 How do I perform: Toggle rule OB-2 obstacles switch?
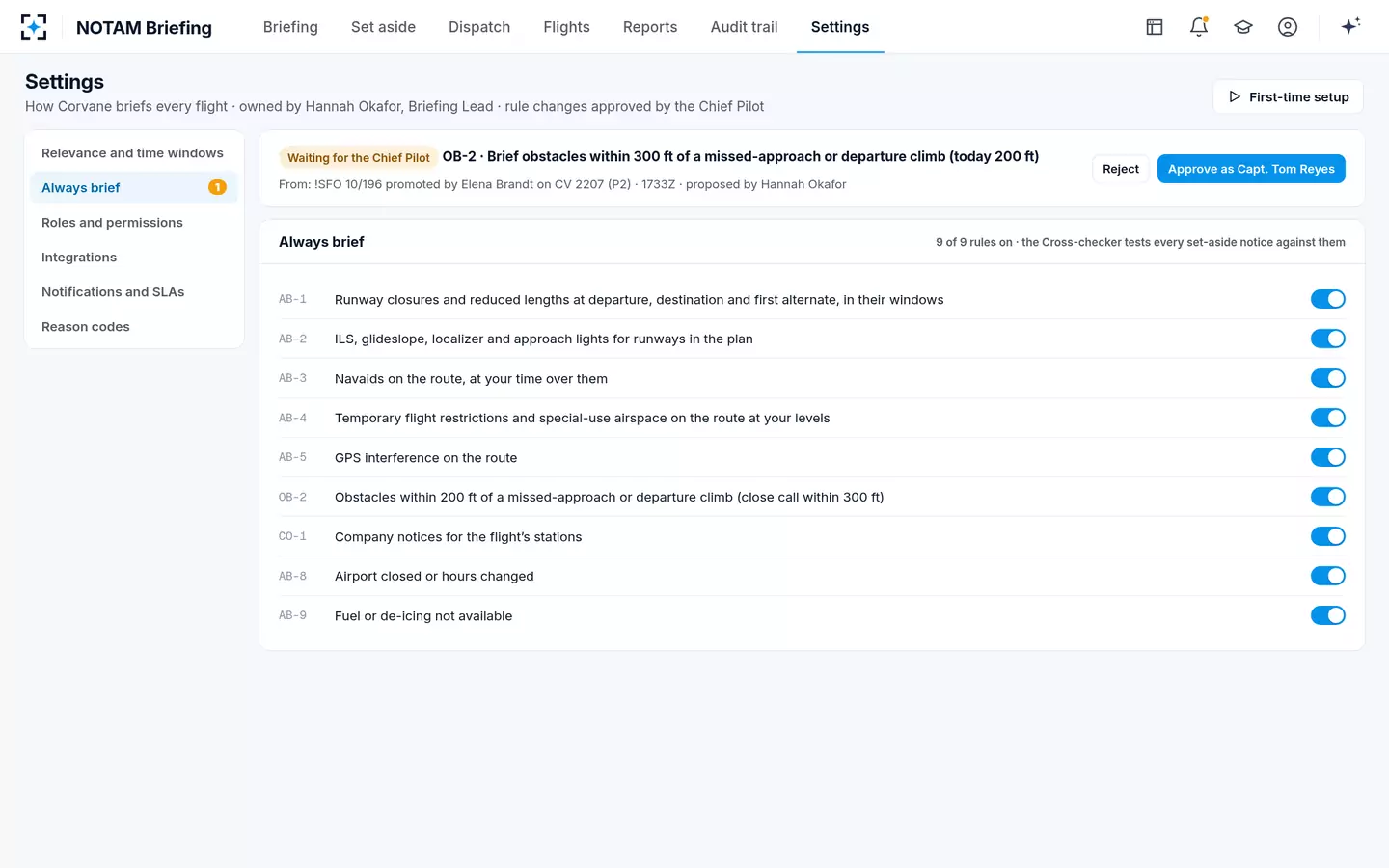point(1327,497)
